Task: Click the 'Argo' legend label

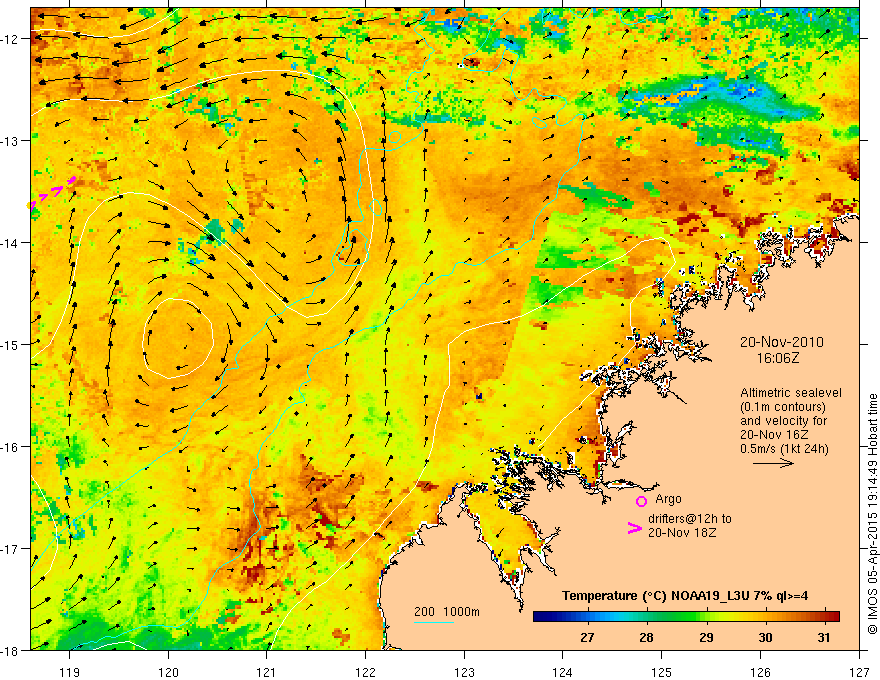Action: (x=668, y=499)
